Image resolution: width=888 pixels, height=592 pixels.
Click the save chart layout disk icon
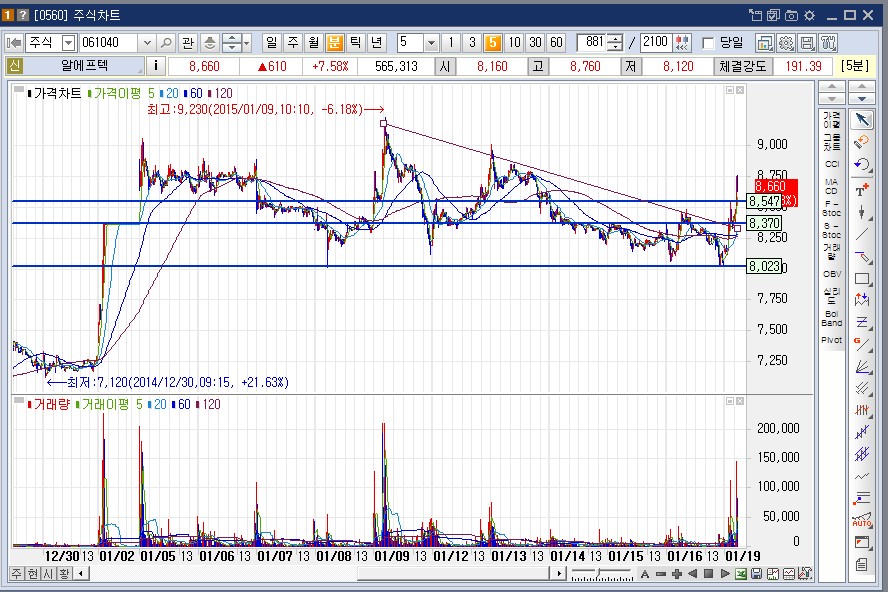808,42
